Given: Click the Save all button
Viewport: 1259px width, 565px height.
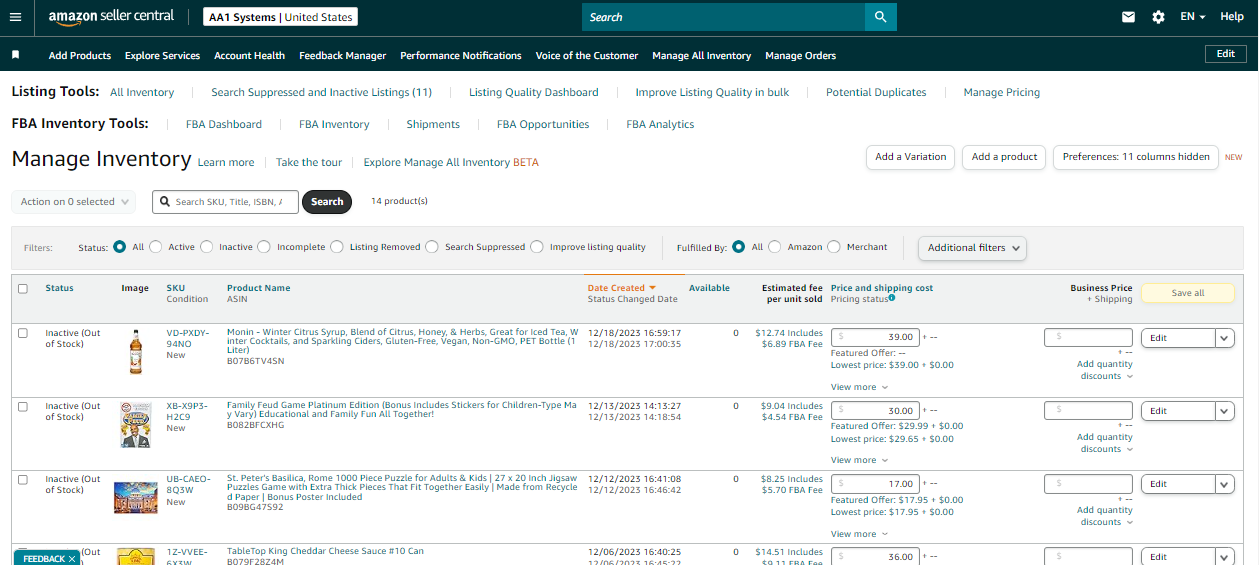Looking at the screenshot, I should [1188, 293].
